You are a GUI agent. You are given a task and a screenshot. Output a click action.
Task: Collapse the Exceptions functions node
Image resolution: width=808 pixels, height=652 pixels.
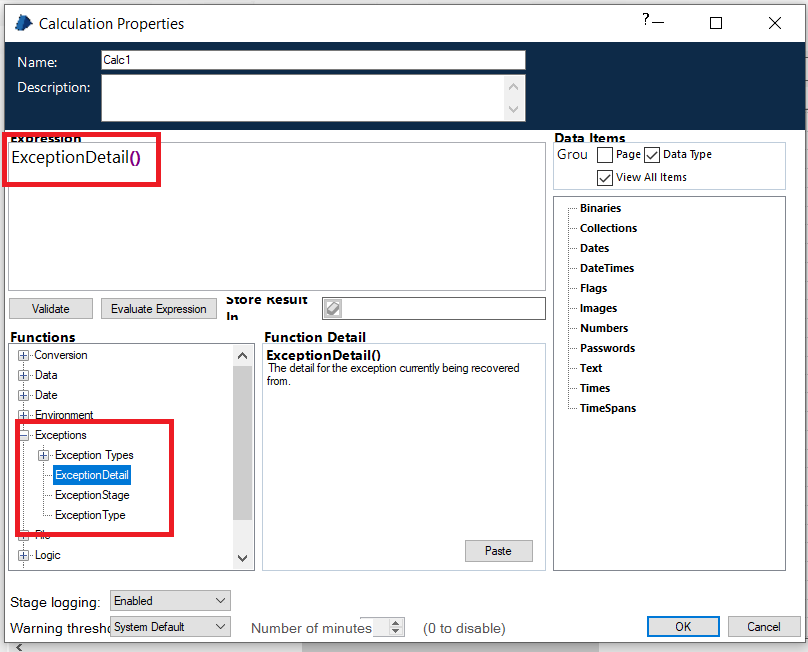point(24,435)
